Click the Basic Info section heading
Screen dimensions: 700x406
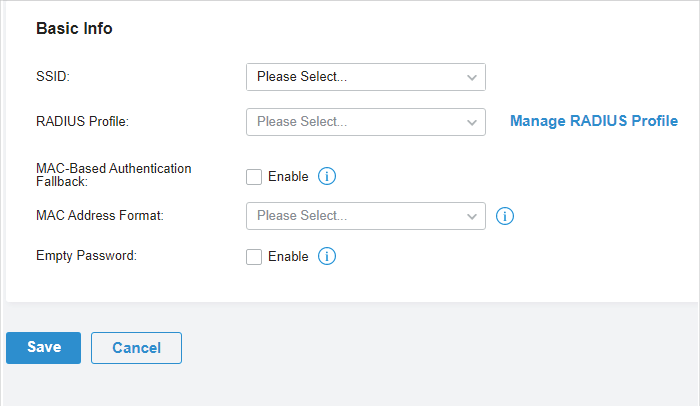click(74, 28)
